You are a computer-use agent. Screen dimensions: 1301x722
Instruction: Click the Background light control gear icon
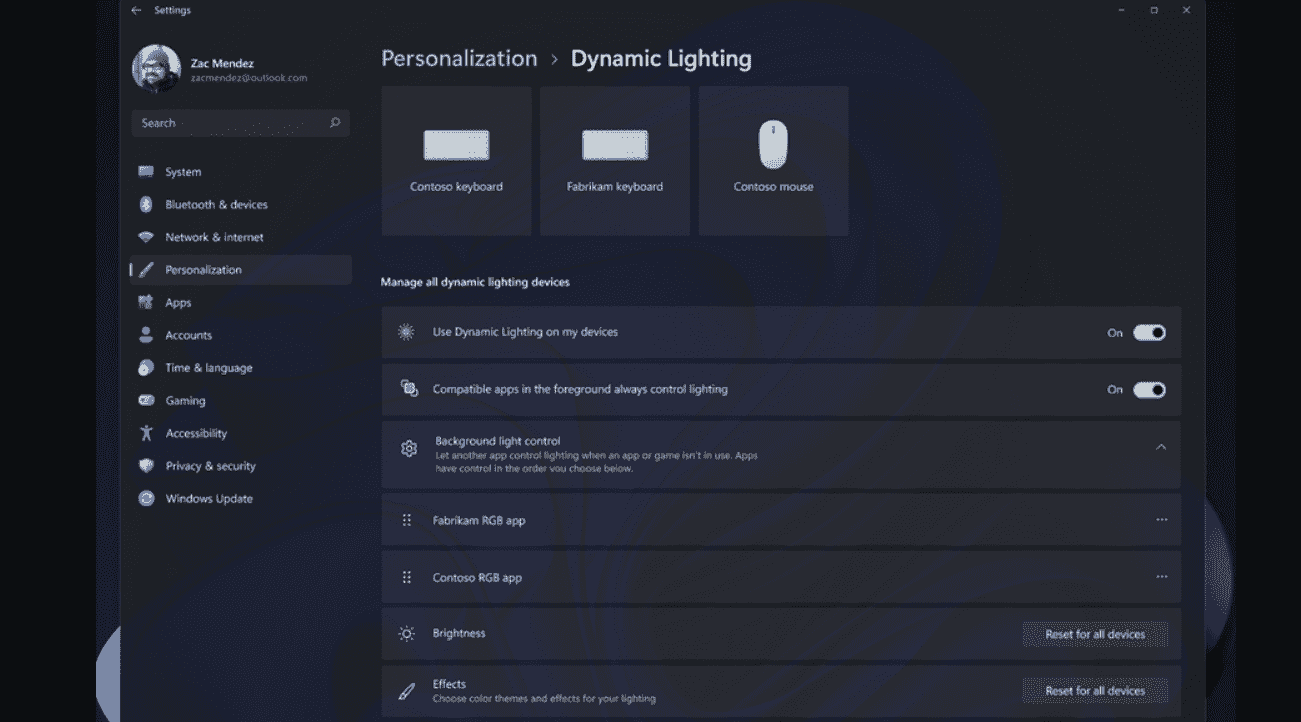click(409, 448)
